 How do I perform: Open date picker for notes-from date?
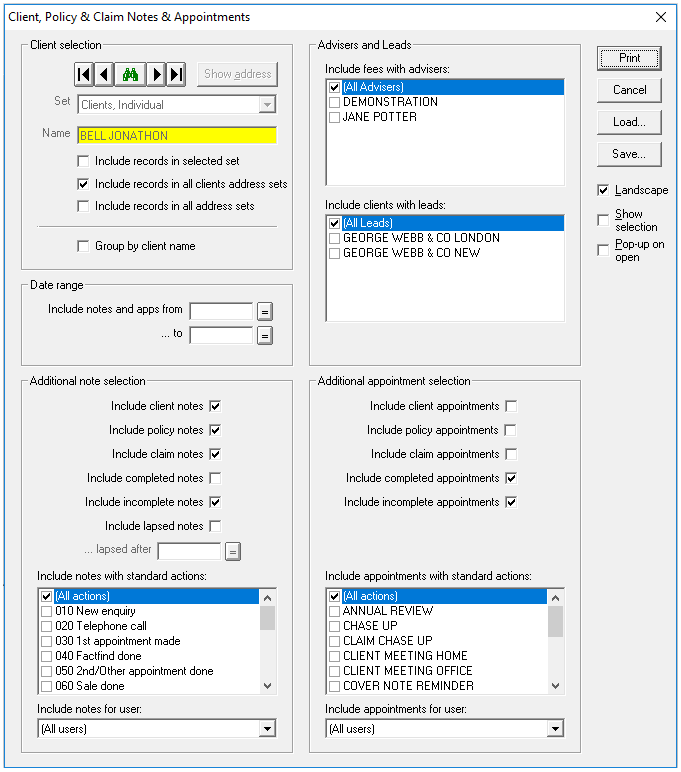[265, 312]
